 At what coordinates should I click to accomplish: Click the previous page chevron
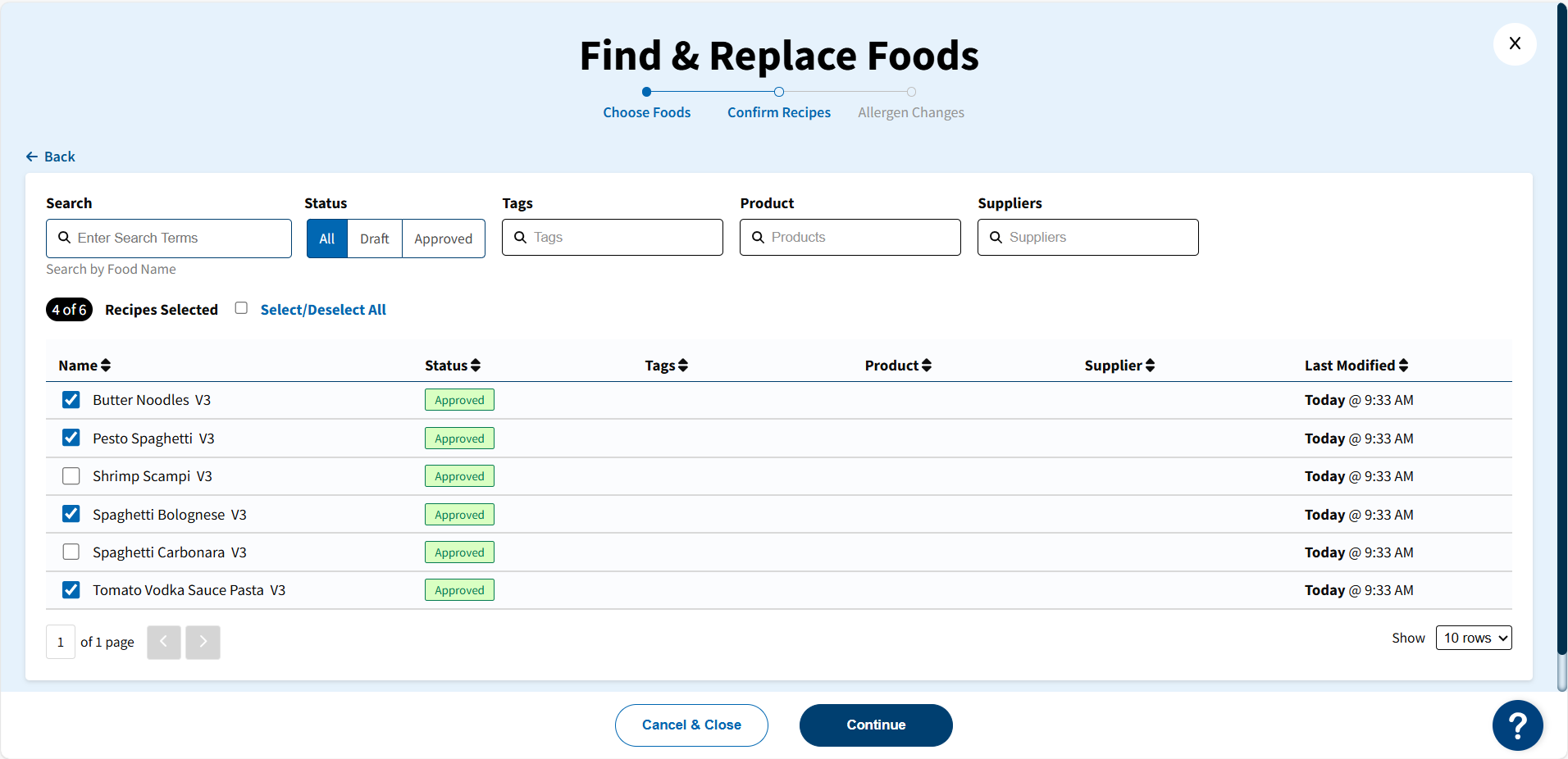pyautogui.click(x=163, y=642)
